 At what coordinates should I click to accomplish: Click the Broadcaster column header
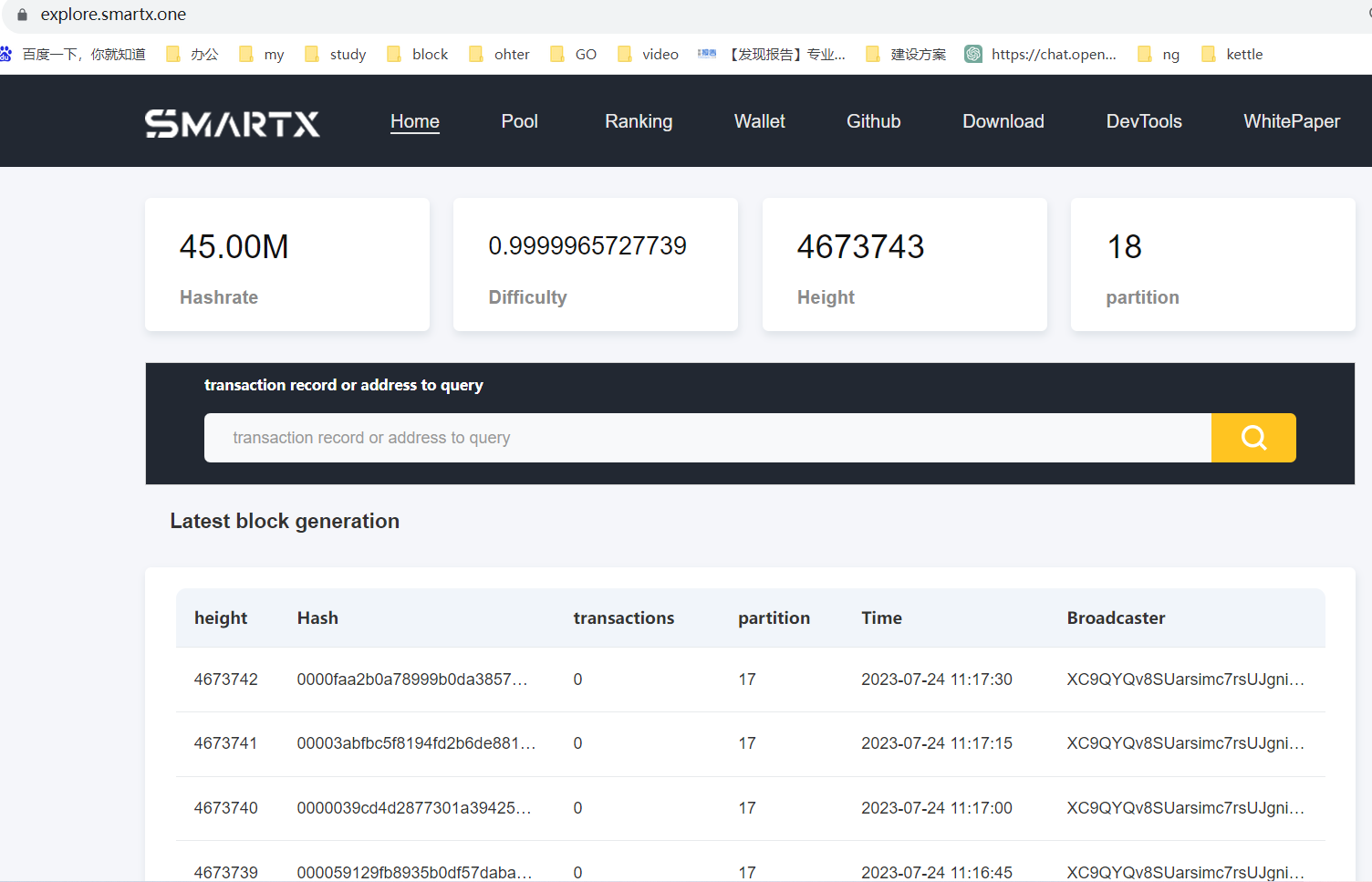[1117, 618]
